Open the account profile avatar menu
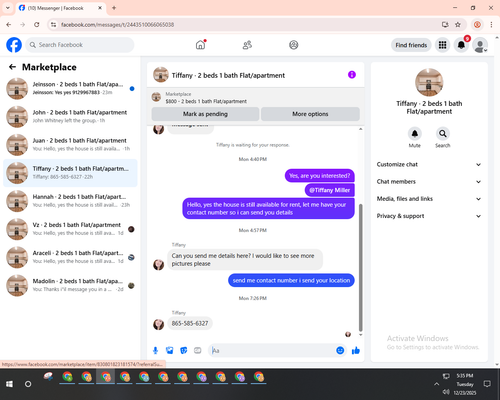This screenshot has height=400, width=500. (480, 45)
